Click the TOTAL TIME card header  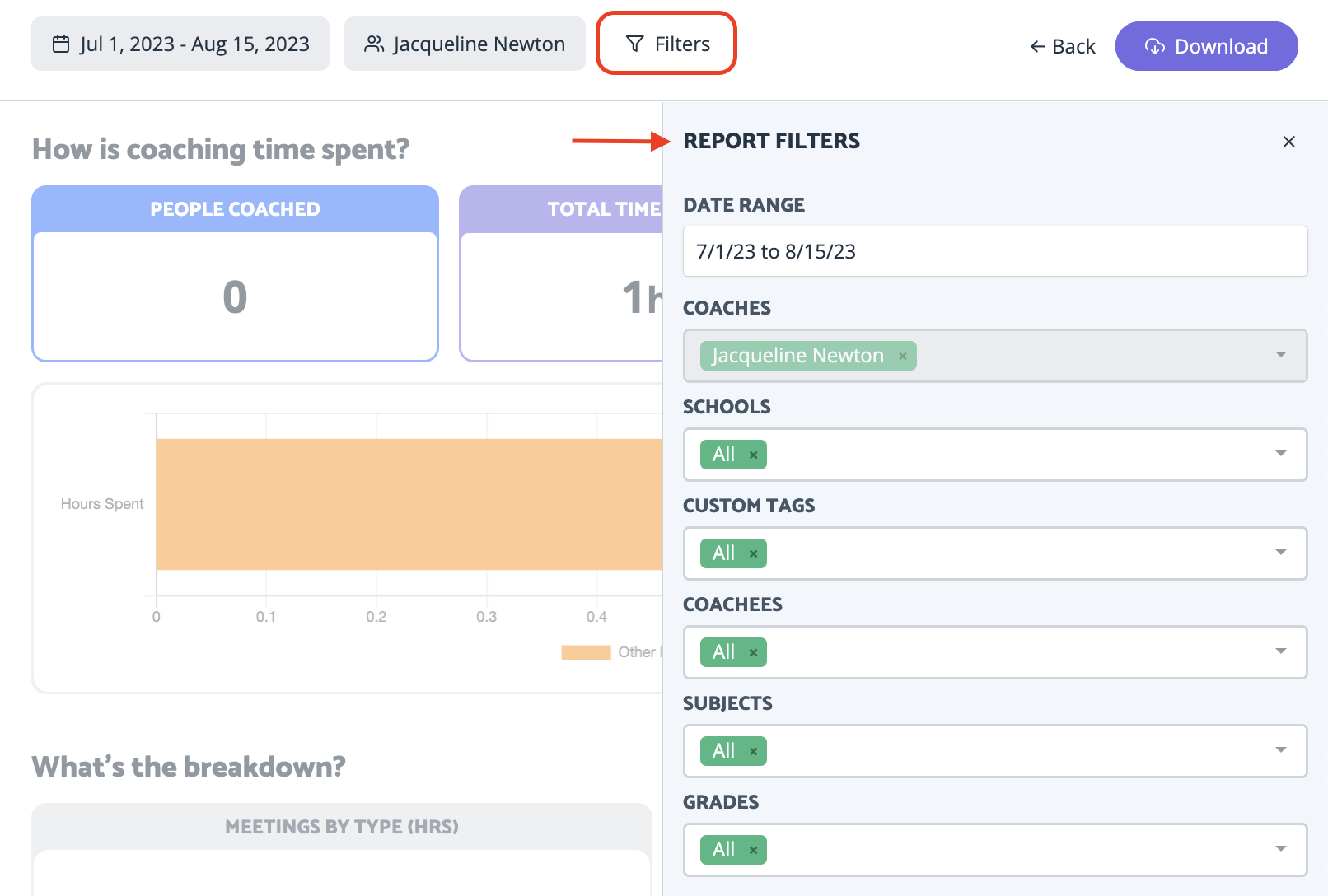(562, 209)
